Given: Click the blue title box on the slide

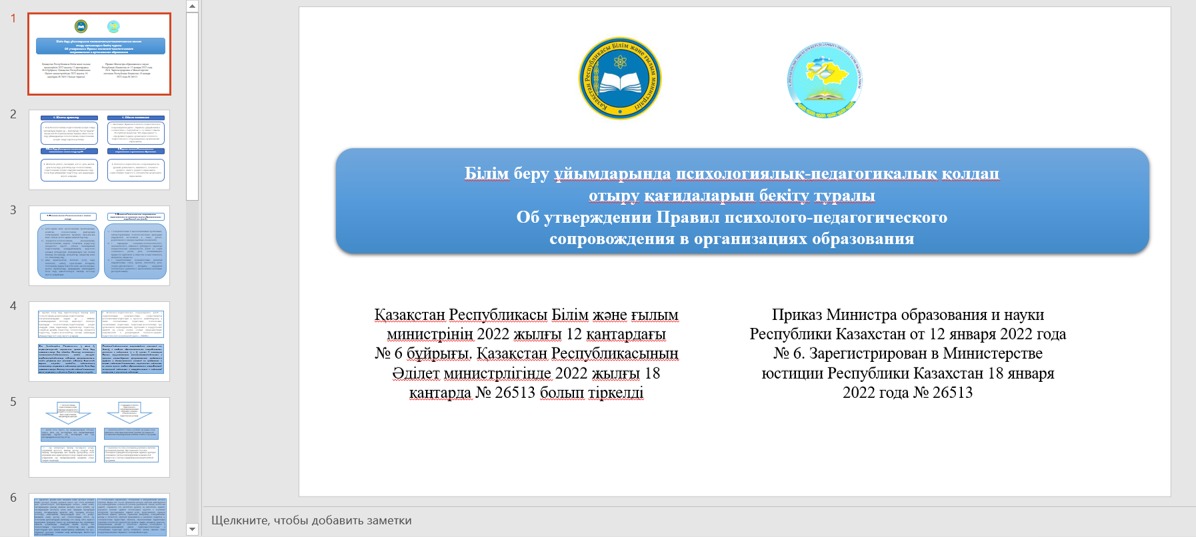Looking at the screenshot, I should tap(741, 201).
